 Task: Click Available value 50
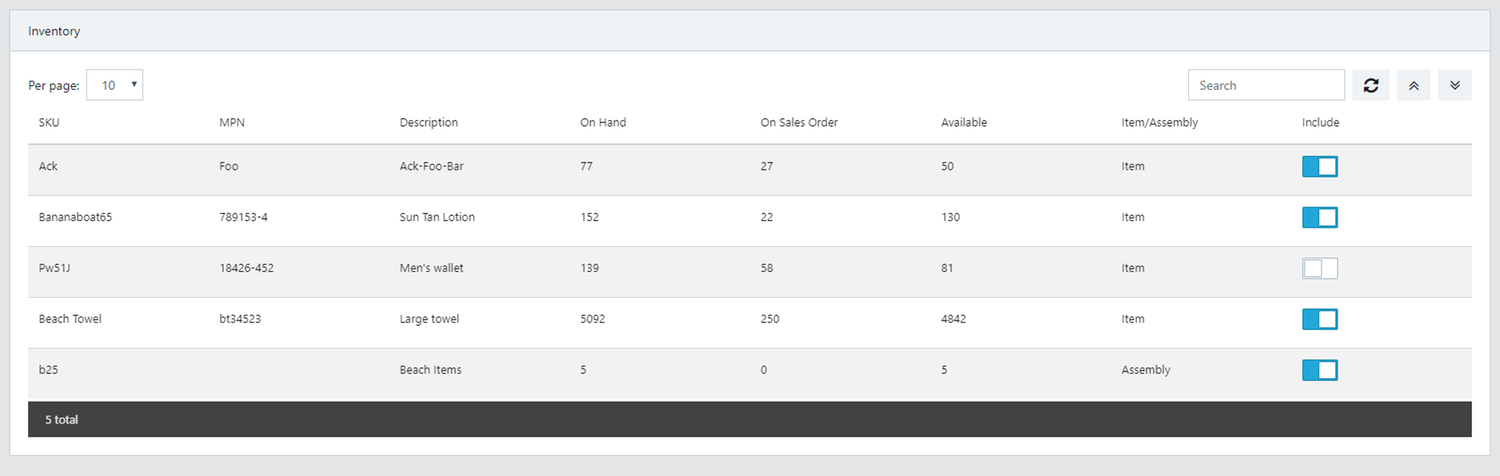948,166
